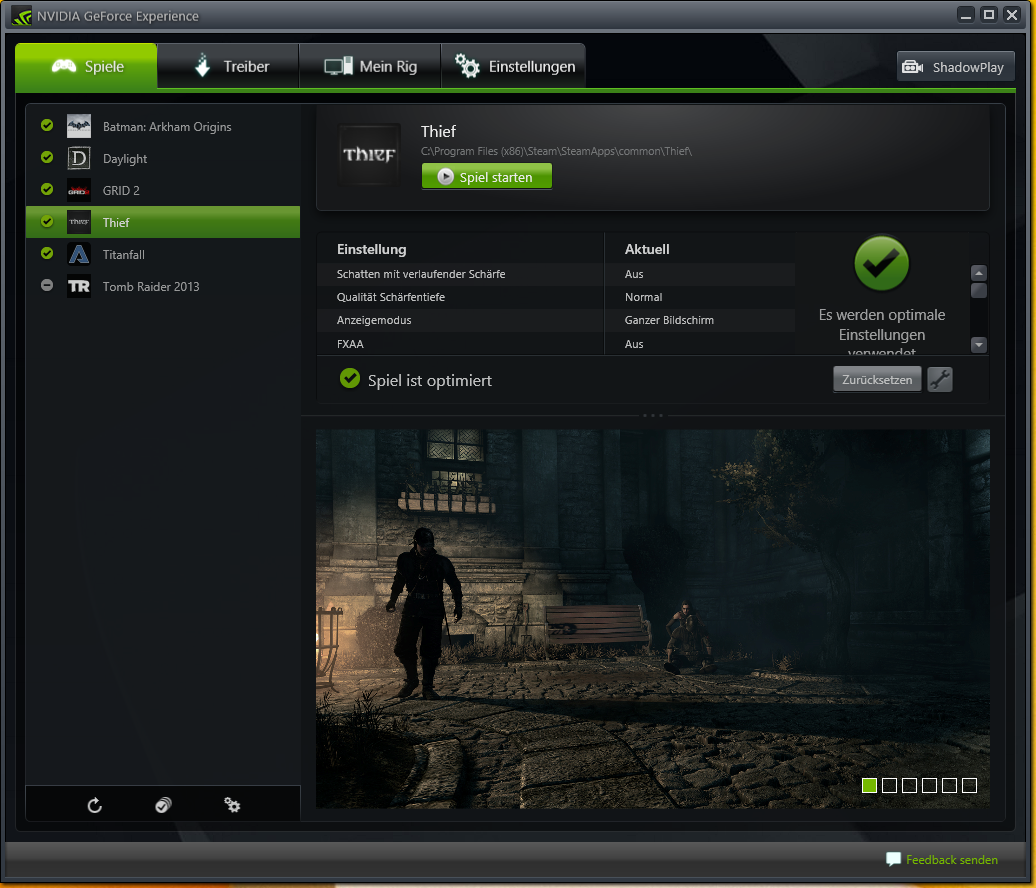This screenshot has height=888, width=1036.
Task: Click gears icon on Einstellungen tab
Action: click(x=467, y=65)
